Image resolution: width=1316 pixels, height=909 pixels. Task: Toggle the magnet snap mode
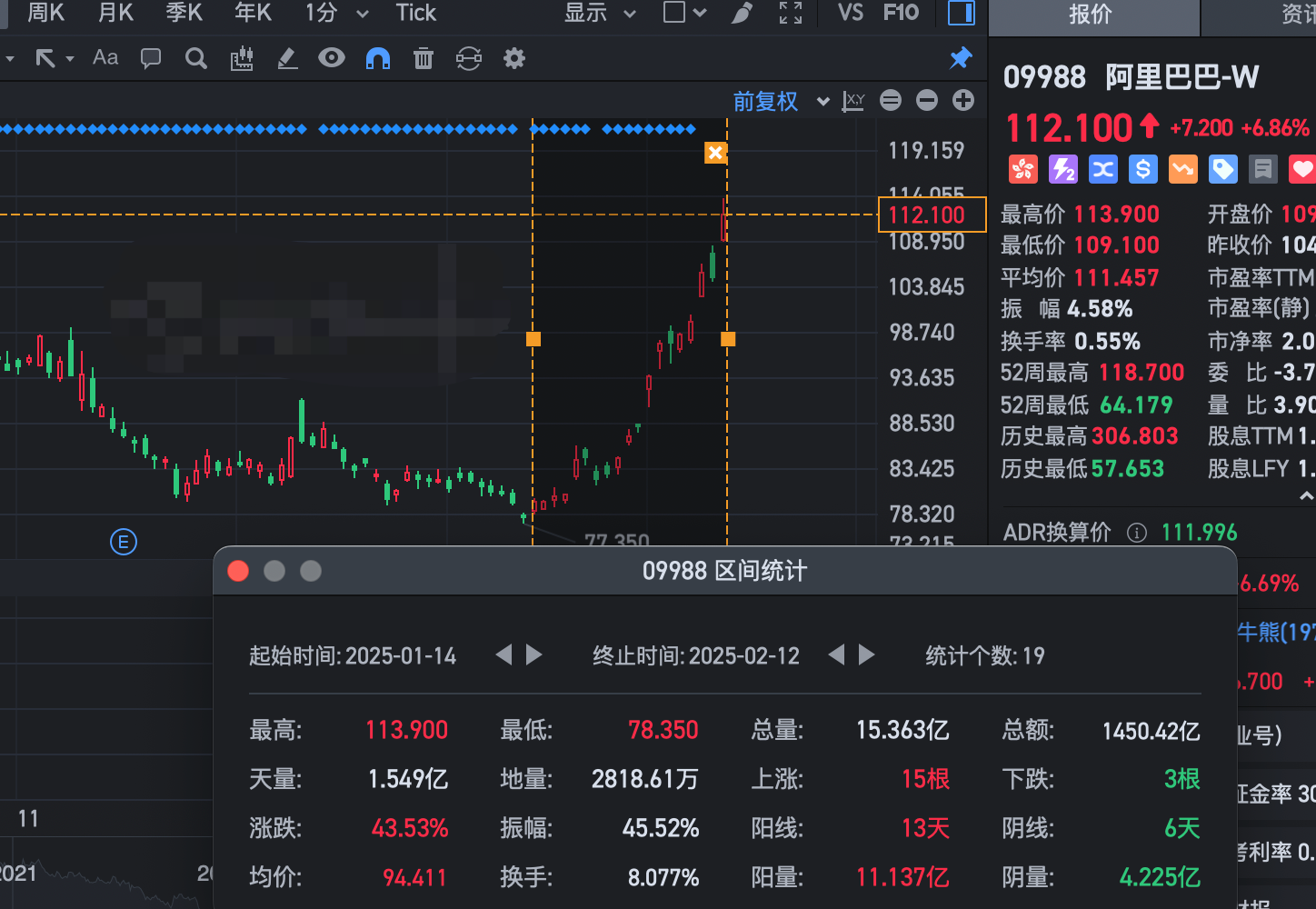coord(378,59)
